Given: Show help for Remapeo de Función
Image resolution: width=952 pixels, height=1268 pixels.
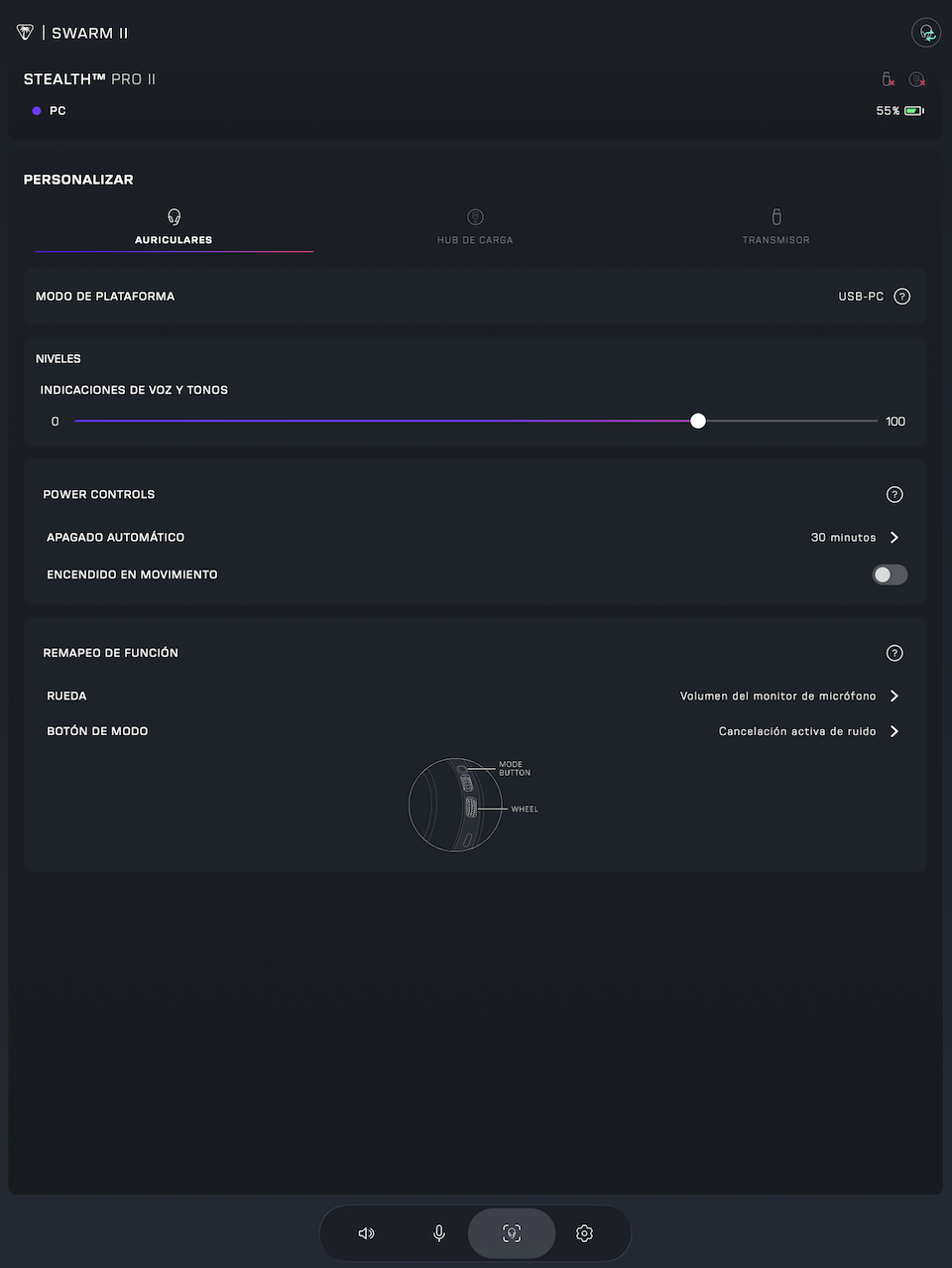Looking at the screenshot, I should coord(894,653).
